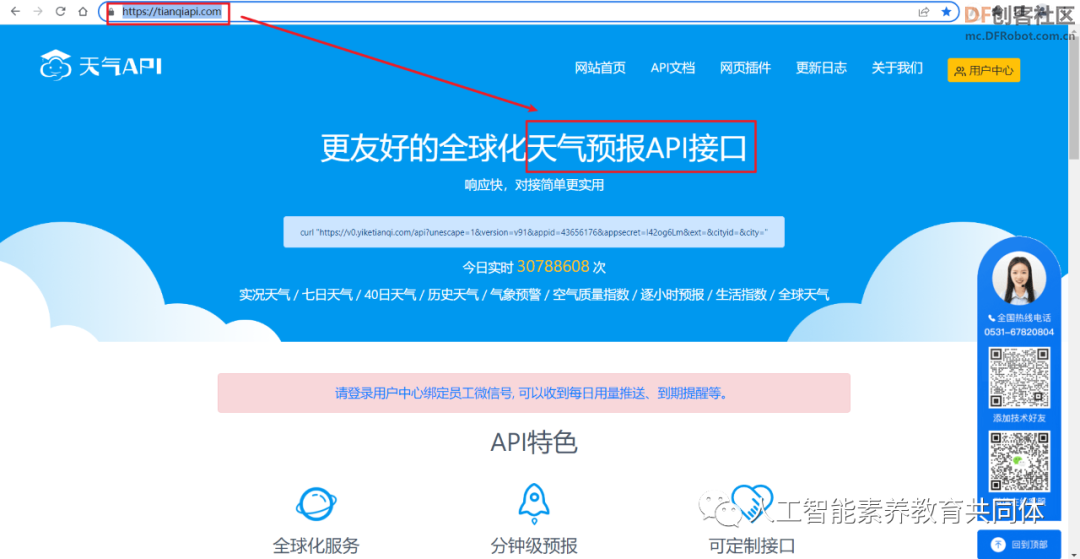Viewport: 1080px width, 559px height.
Task: Click the address bar URL tianqiapi.com
Action: (172, 12)
